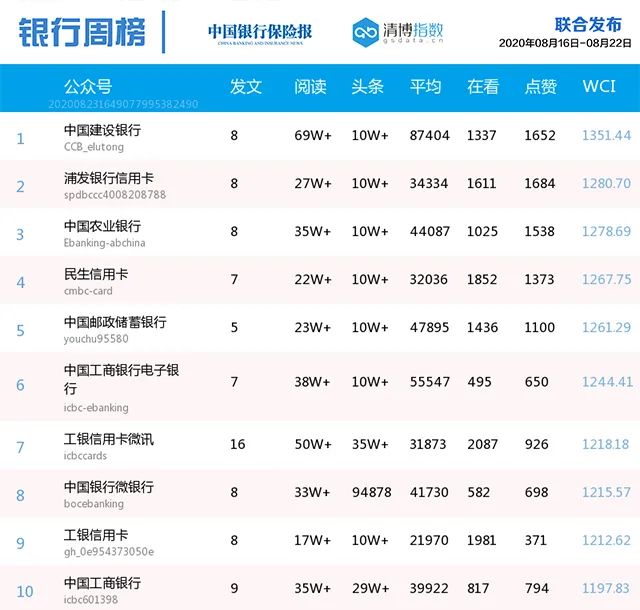
Task: Click WCI value 1278.69
Action: [607, 231]
